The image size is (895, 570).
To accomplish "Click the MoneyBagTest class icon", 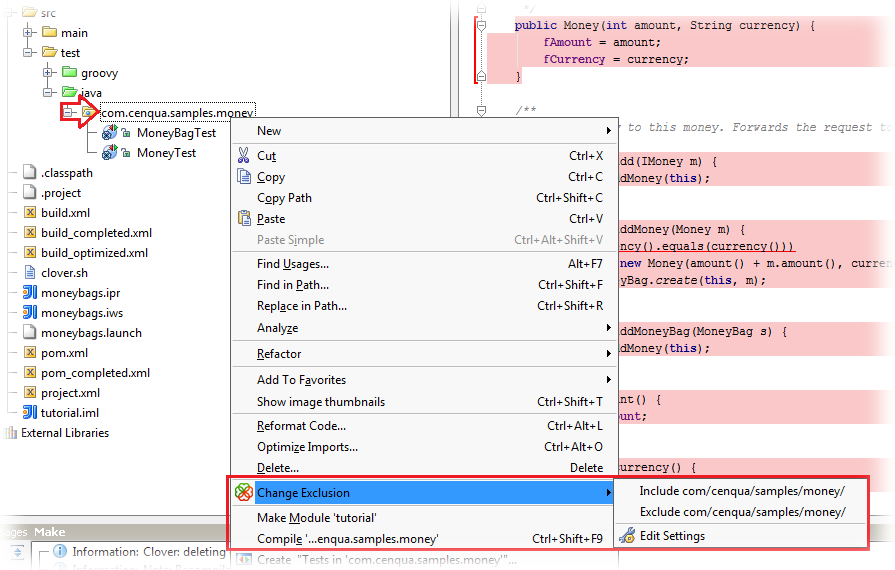I will [x=109, y=133].
